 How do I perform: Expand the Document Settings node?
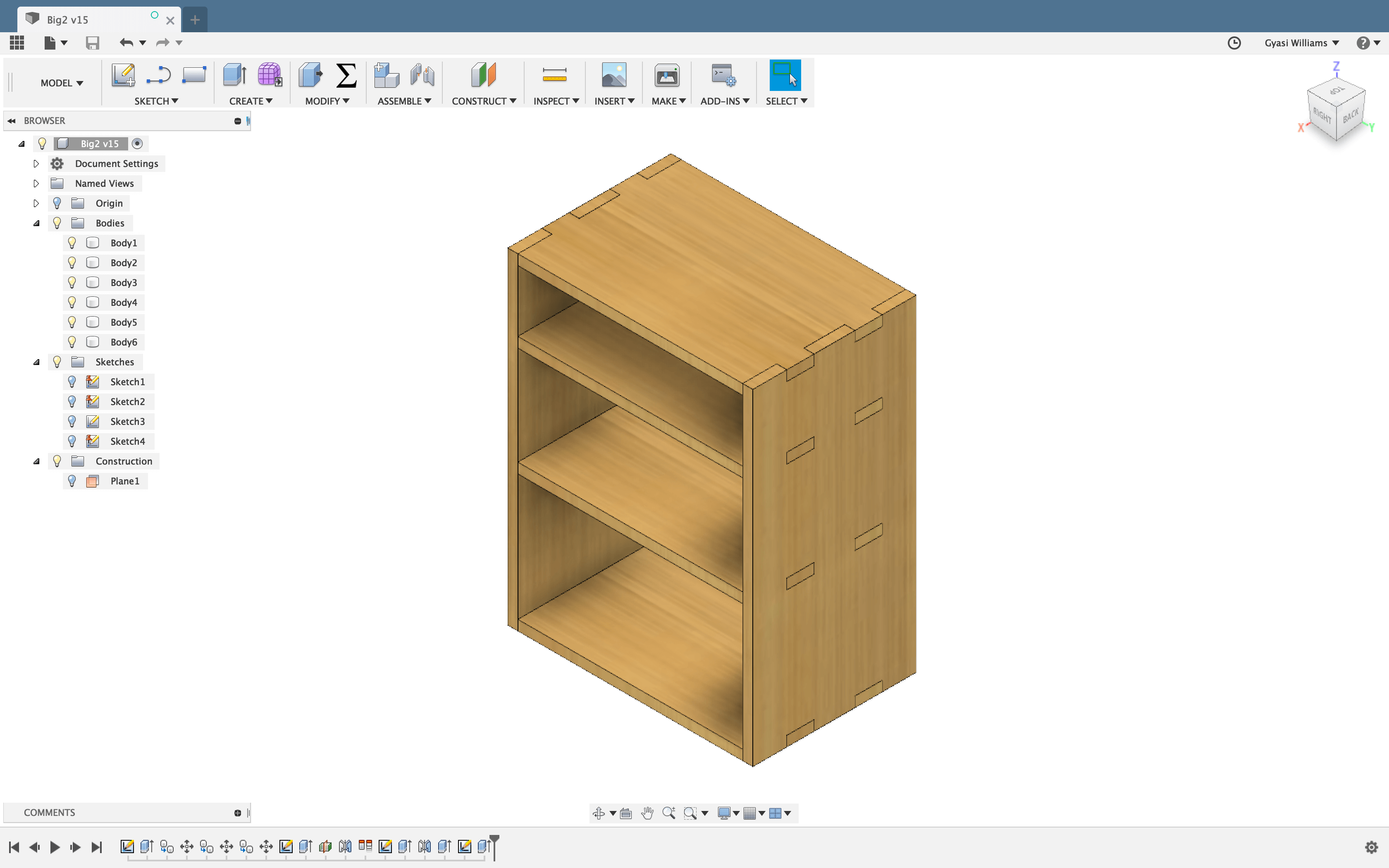[36, 164]
